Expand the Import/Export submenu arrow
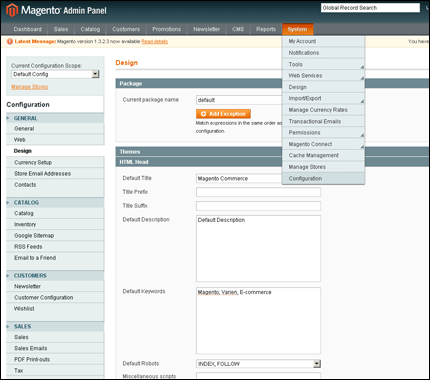 [x=362, y=101]
